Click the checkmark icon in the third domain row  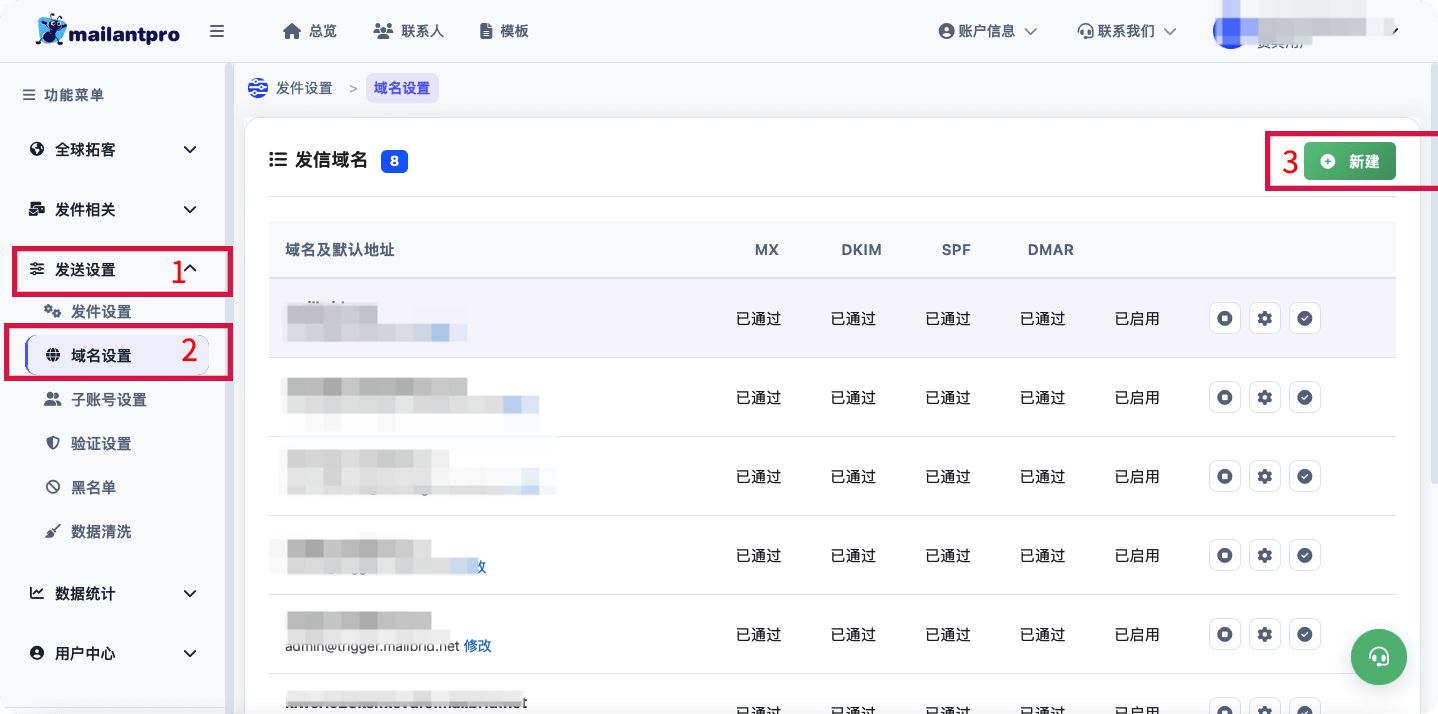click(x=1305, y=476)
